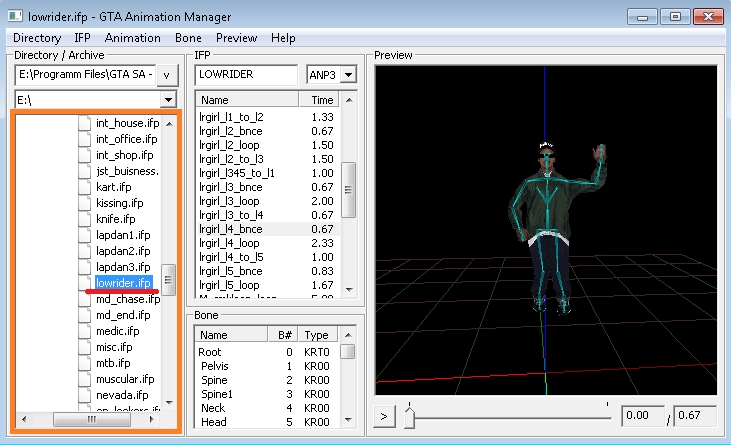Click the file icon beside kart.ifp

click(86, 187)
